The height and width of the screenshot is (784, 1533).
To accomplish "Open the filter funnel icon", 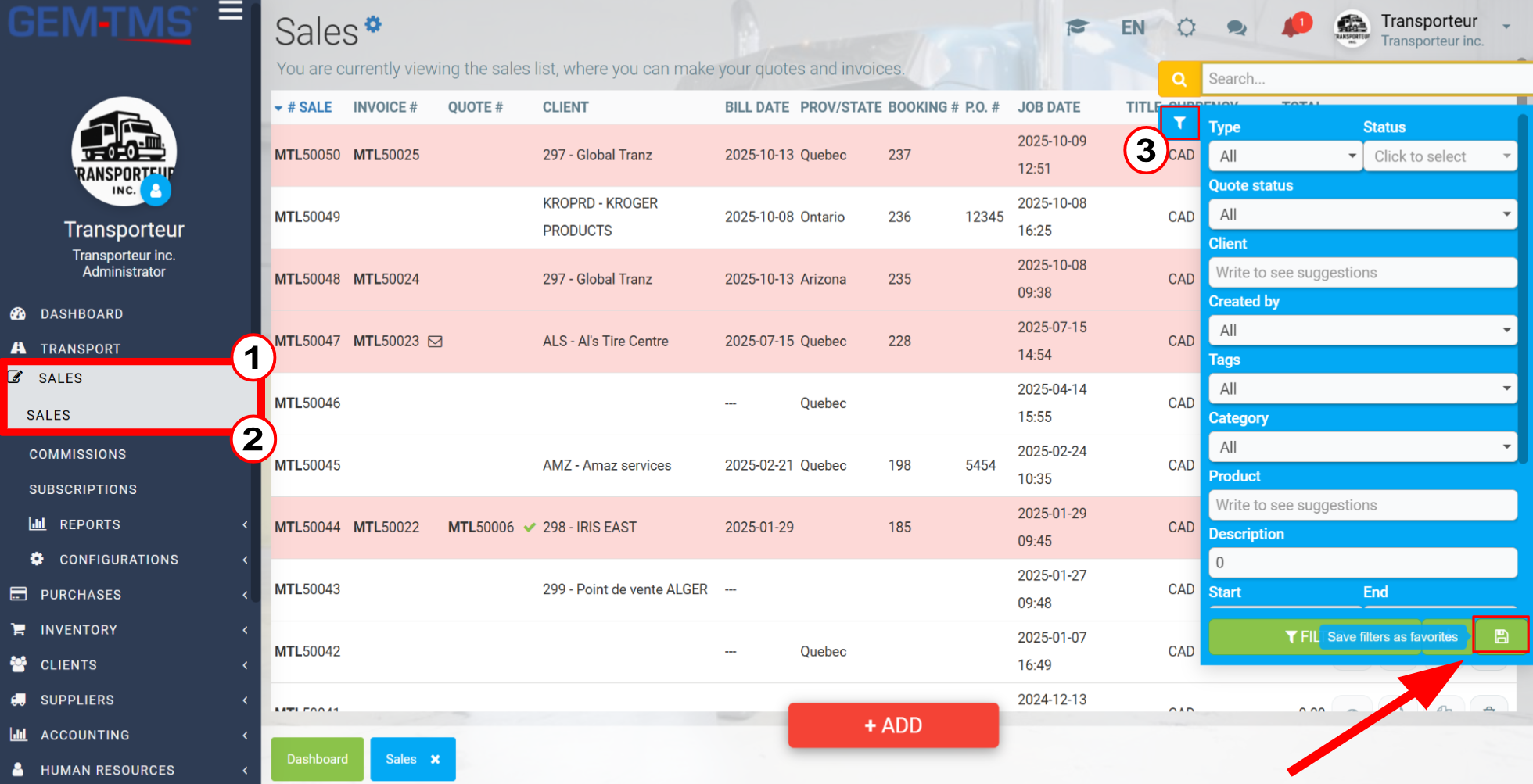I will 1179,123.
